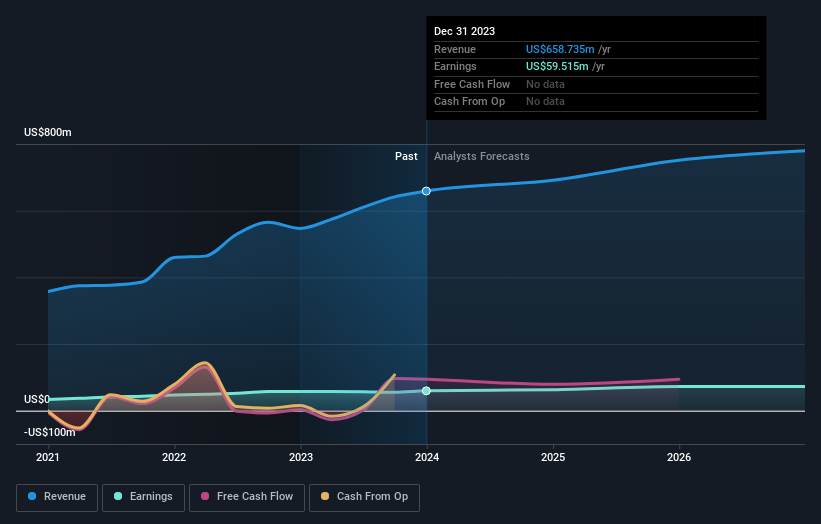The width and height of the screenshot is (821, 524).
Task: Click the earnings data point at 2024
Action: pos(426,391)
